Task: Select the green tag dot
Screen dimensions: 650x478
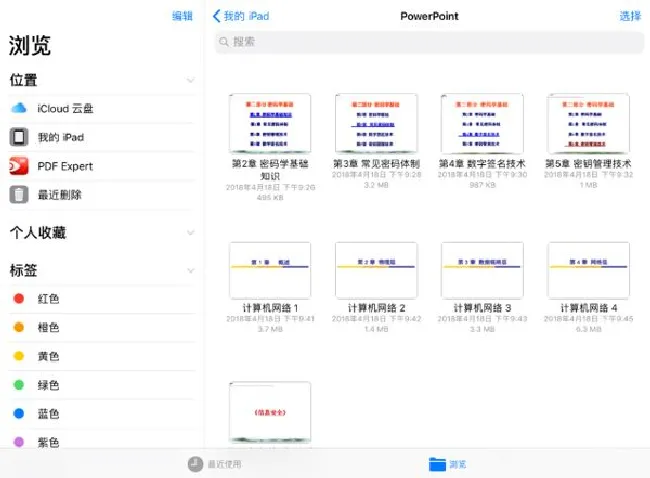Action: (19, 385)
